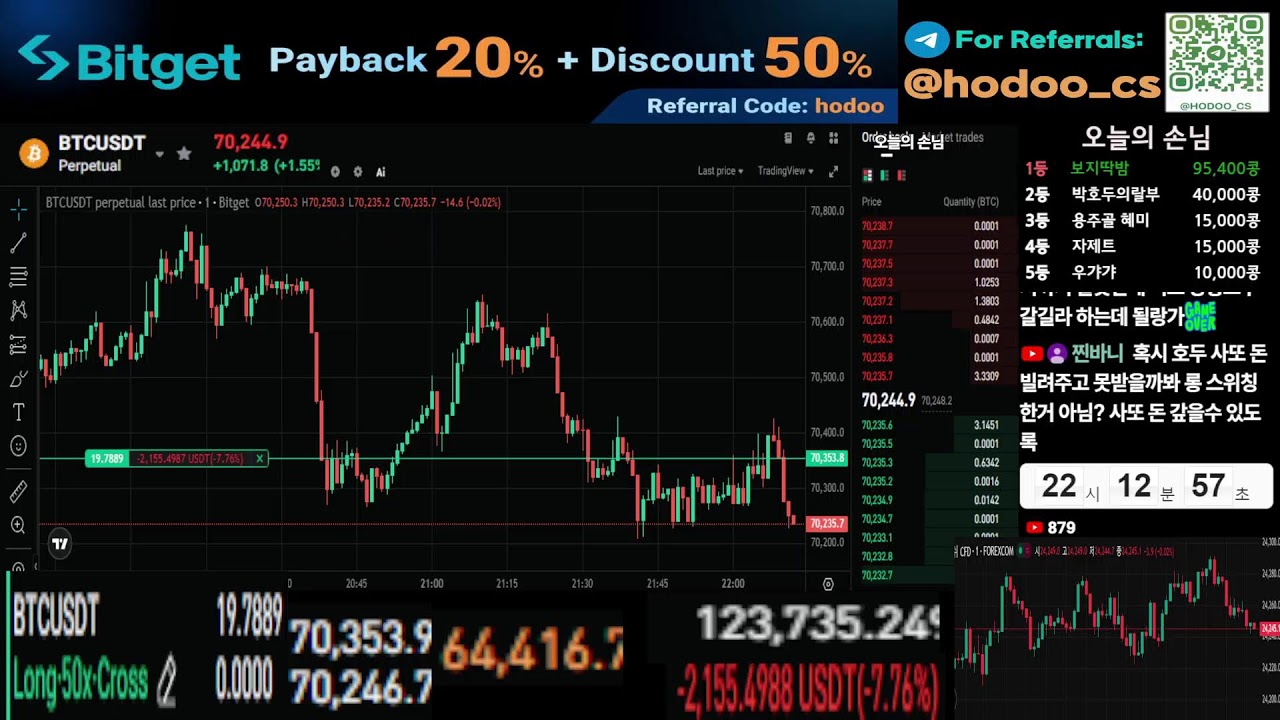Click the Price column header
Screen dimensions: 1280x720
pos(872,202)
